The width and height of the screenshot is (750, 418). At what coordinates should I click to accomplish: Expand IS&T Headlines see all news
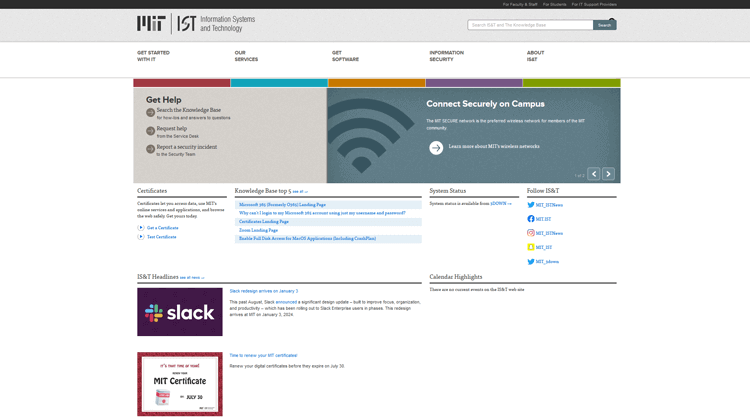[192, 278]
